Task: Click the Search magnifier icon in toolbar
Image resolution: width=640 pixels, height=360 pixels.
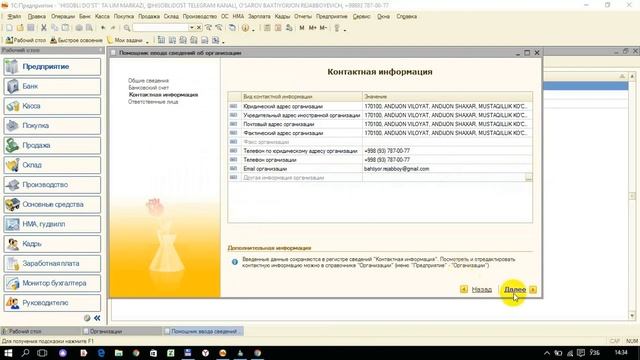Action: (127, 28)
